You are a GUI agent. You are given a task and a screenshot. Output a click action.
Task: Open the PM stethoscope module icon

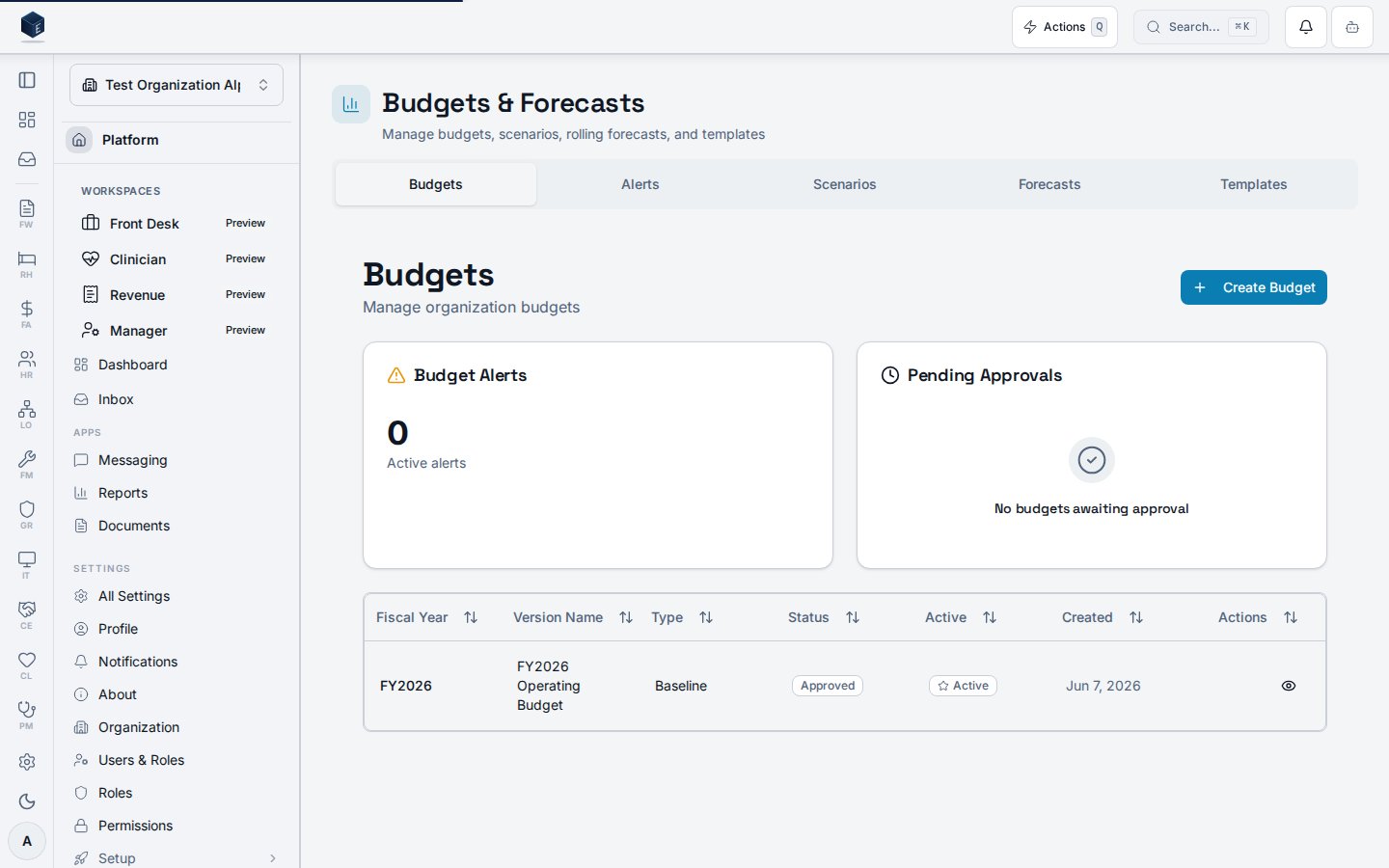[x=27, y=715]
